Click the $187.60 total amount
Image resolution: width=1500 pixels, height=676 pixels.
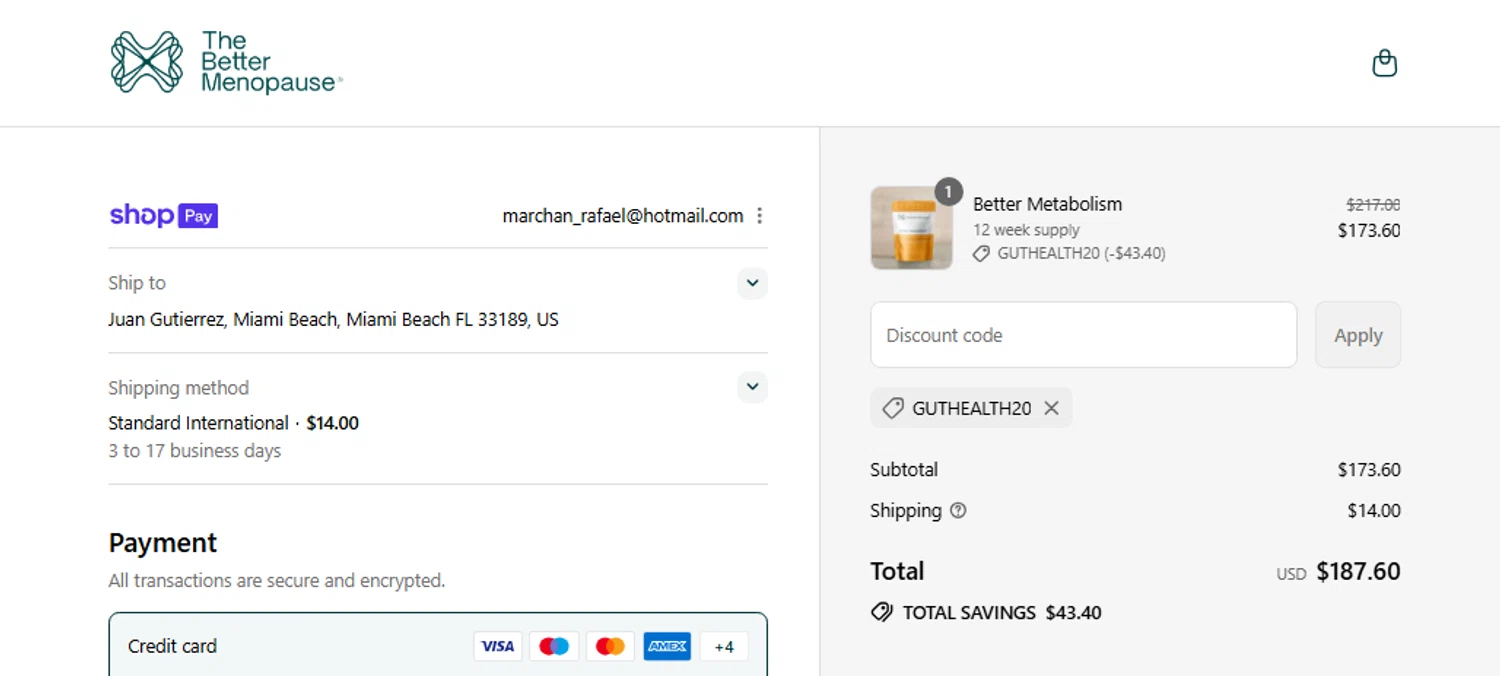click(x=1358, y=571)
